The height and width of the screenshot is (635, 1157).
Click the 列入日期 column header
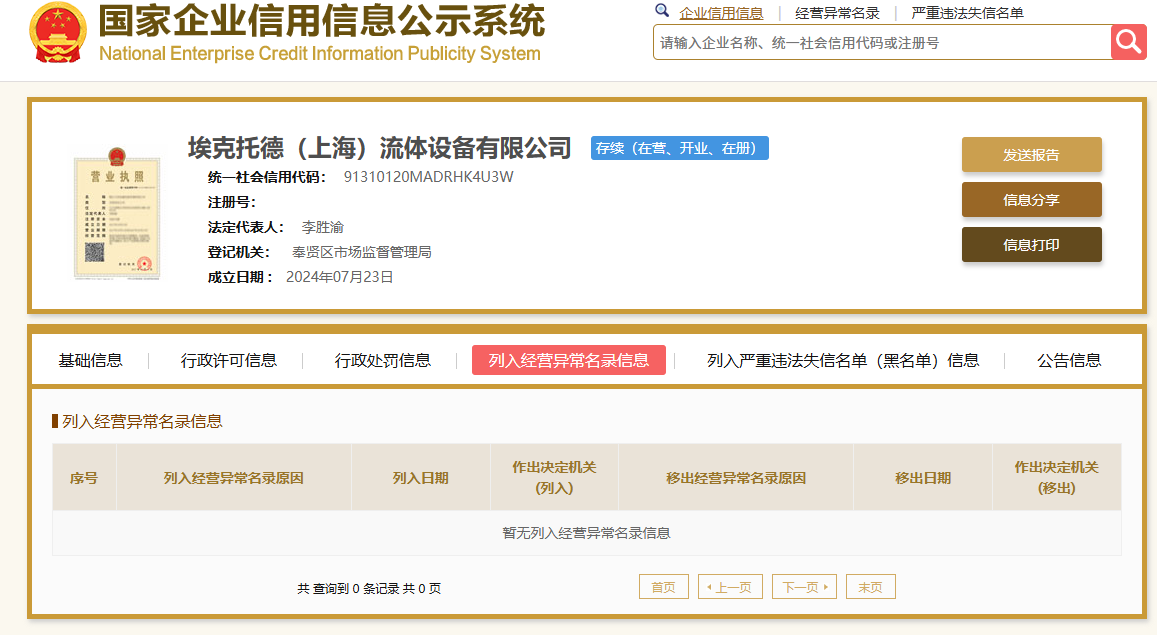[421, 478]
